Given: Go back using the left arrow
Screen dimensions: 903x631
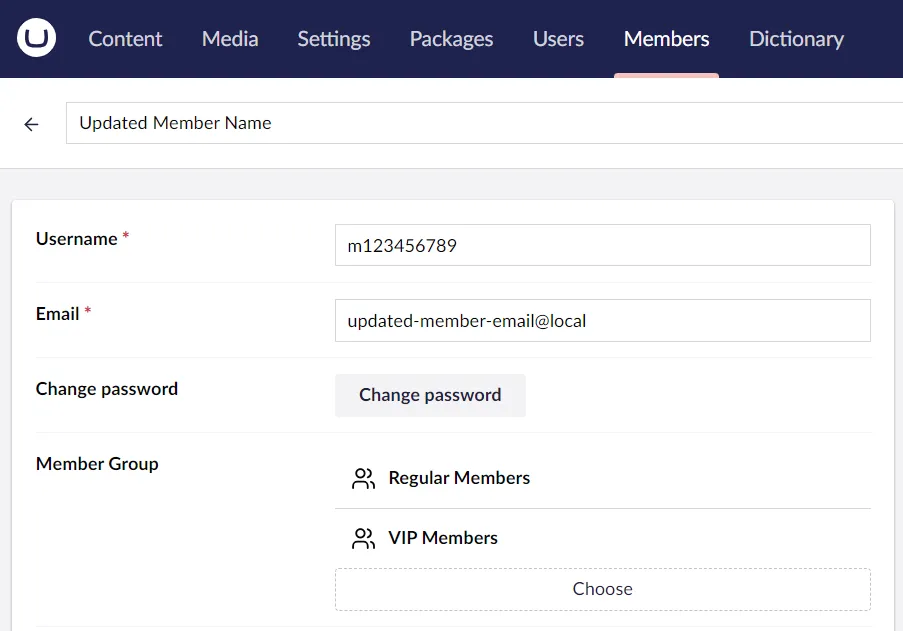Looking at the screenshot, I should pyautogui.click(x=32, y=124).
